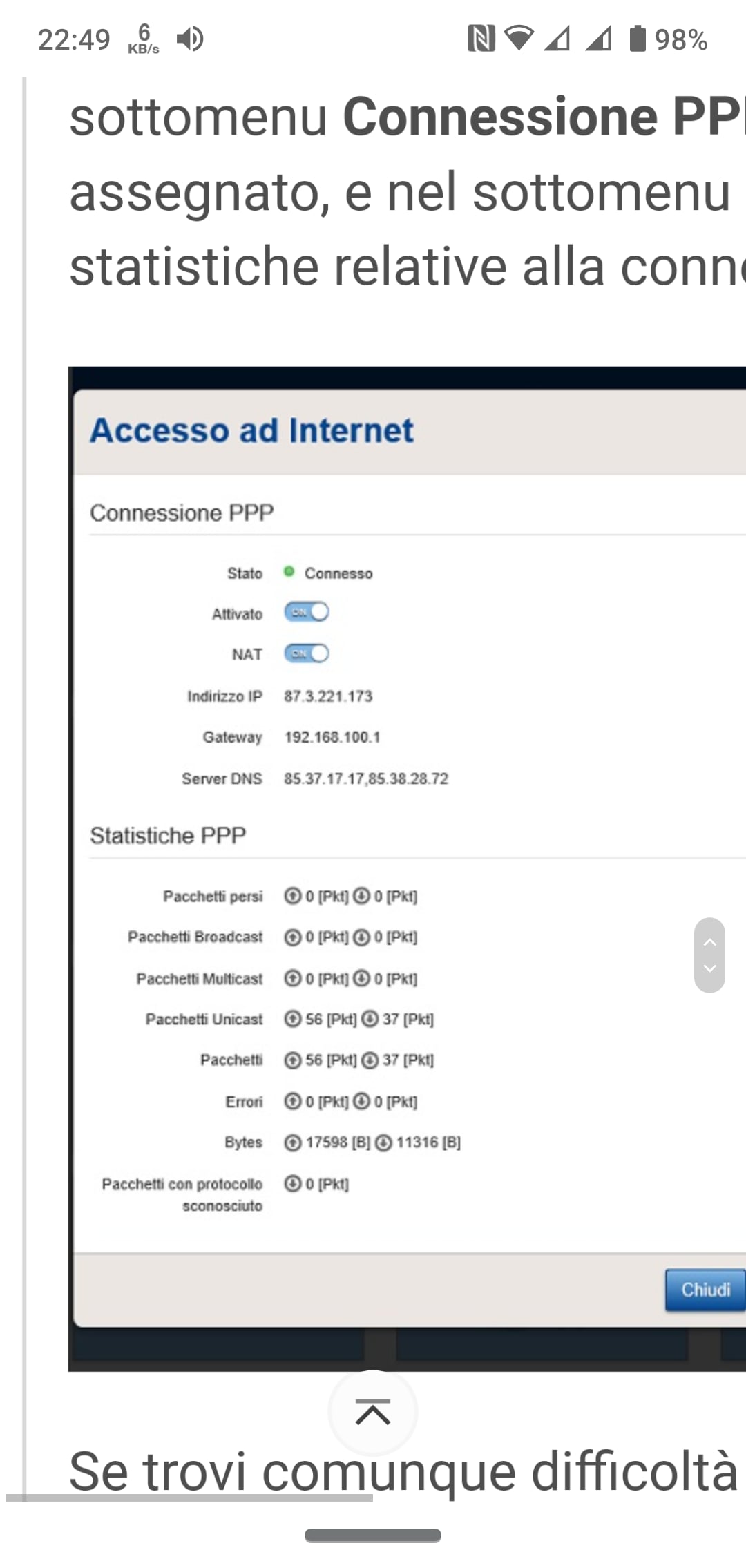The height and width of the screenshot is (1568, 746).
Task: Click the green Connesso status dot
Action: tap(289, 571)
